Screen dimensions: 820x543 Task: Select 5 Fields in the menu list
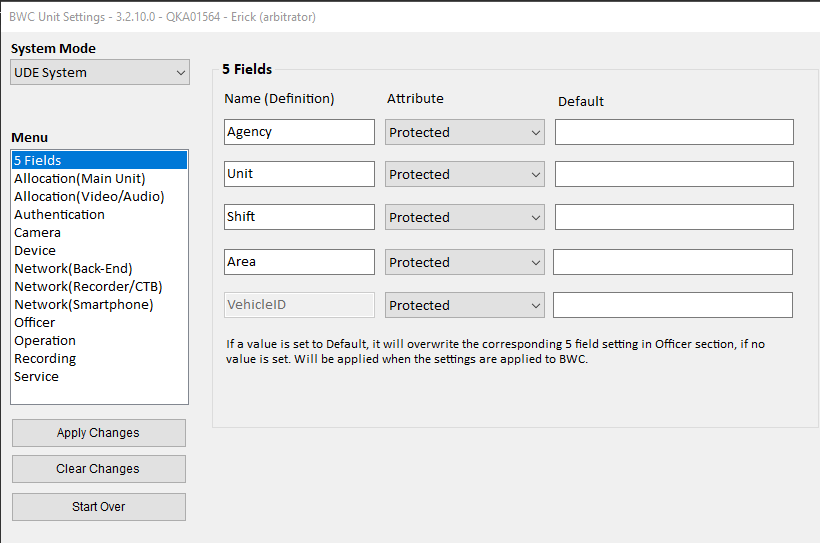(x=99, y=160)
